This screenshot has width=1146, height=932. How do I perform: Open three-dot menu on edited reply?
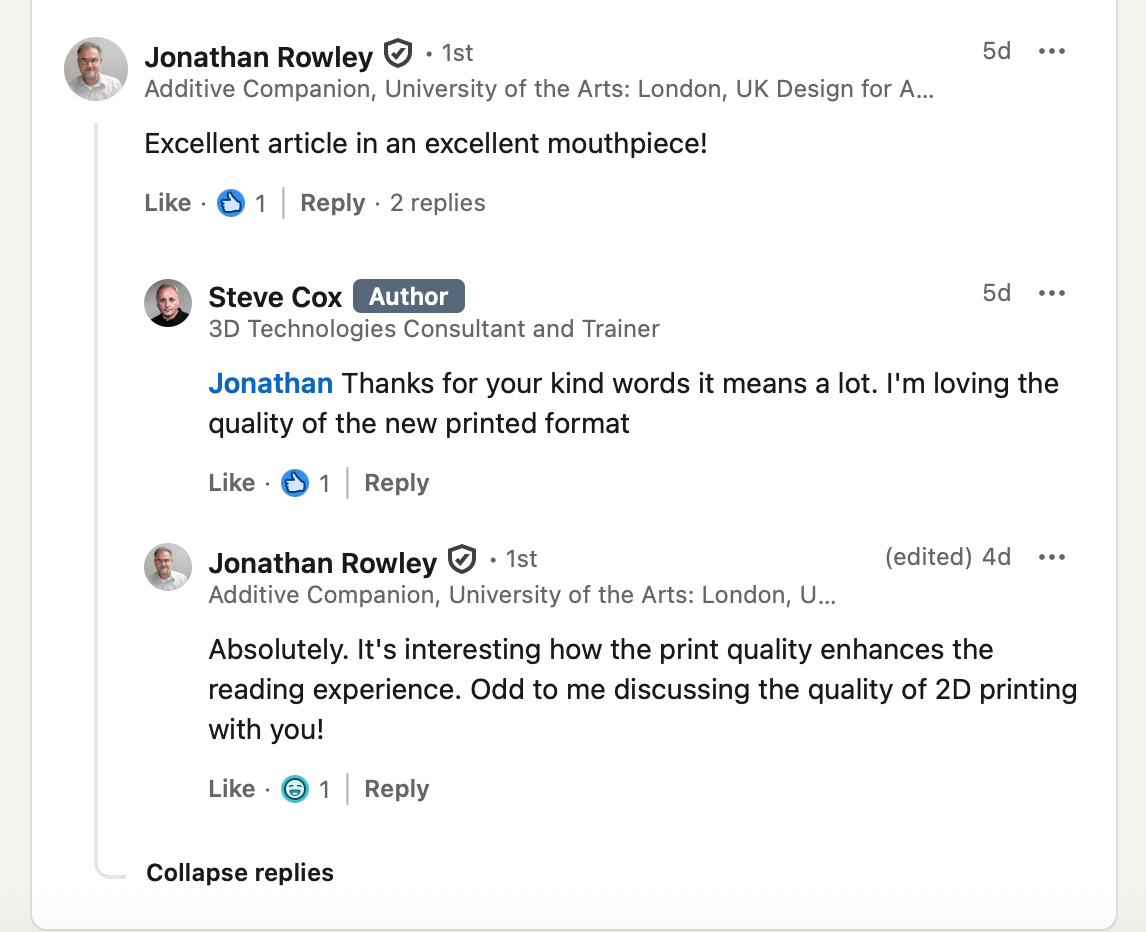tap(1051, 558)
